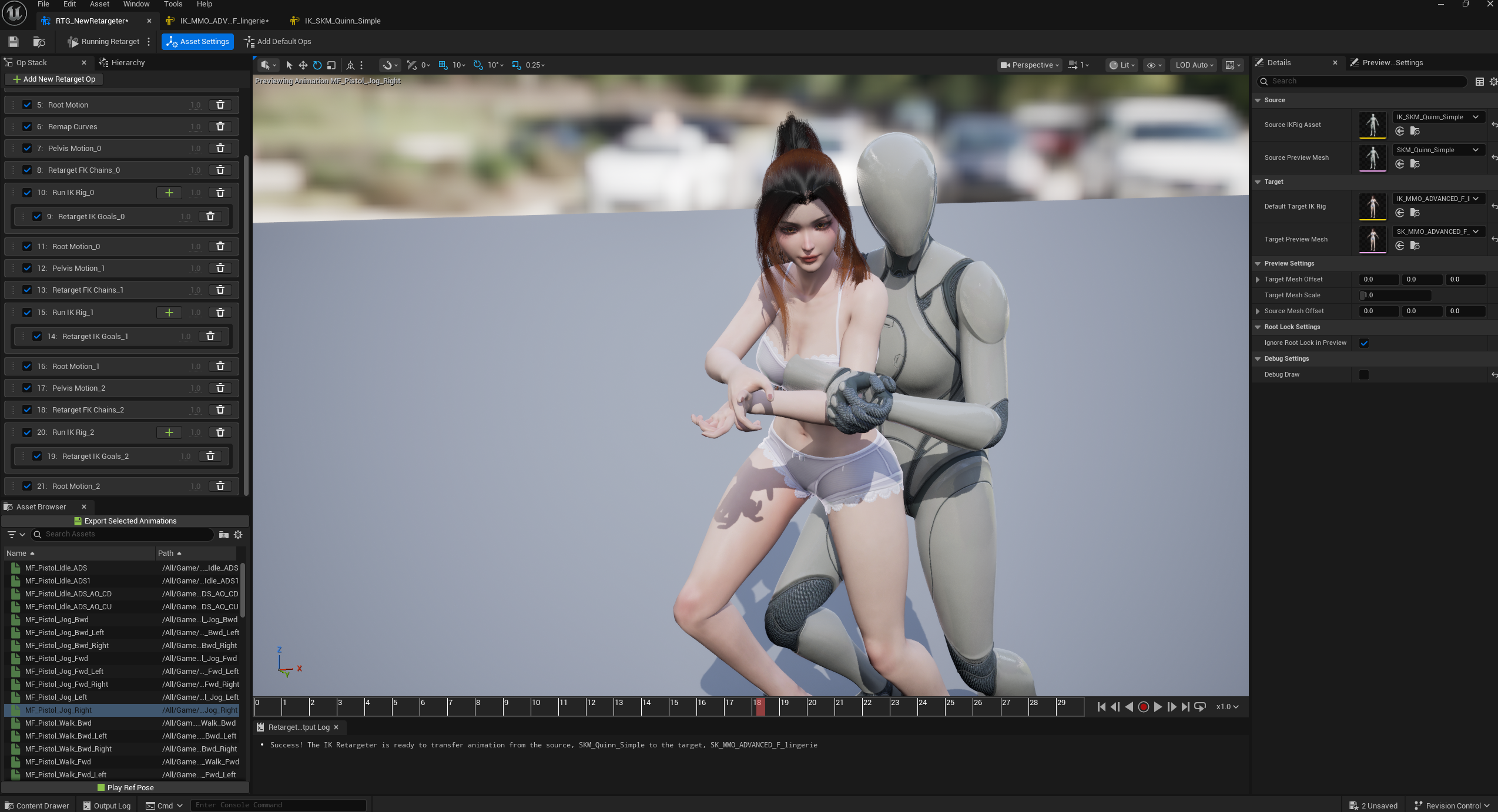Image resolution: width=1498 pixels, height=812 pixels.
Task: Click the record button in playback controls
Action: click(1143, 707)
